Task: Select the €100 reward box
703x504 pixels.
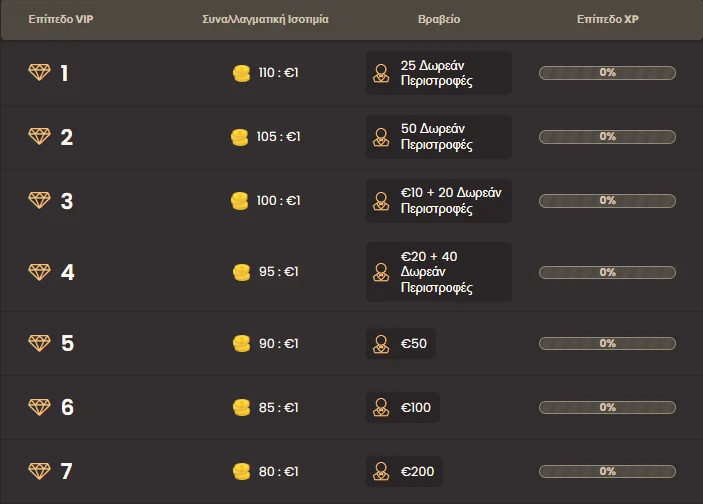Action: tap(403, 408)
